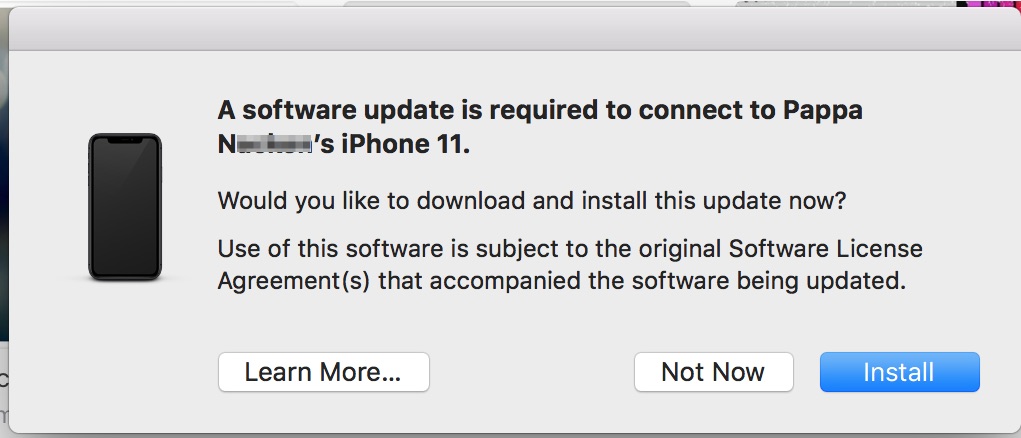Click the black iPhone device icon

(125, 207)
